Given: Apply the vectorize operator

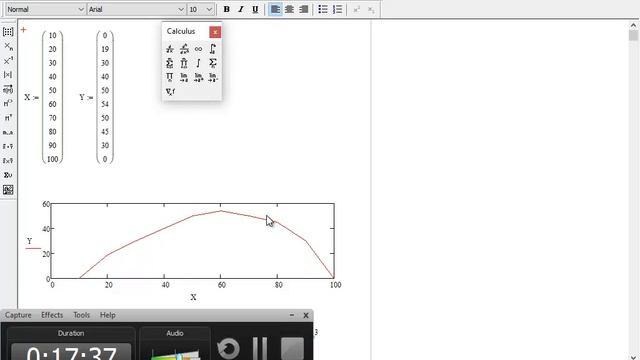Looking at the screenshot, I should (8, 89).
